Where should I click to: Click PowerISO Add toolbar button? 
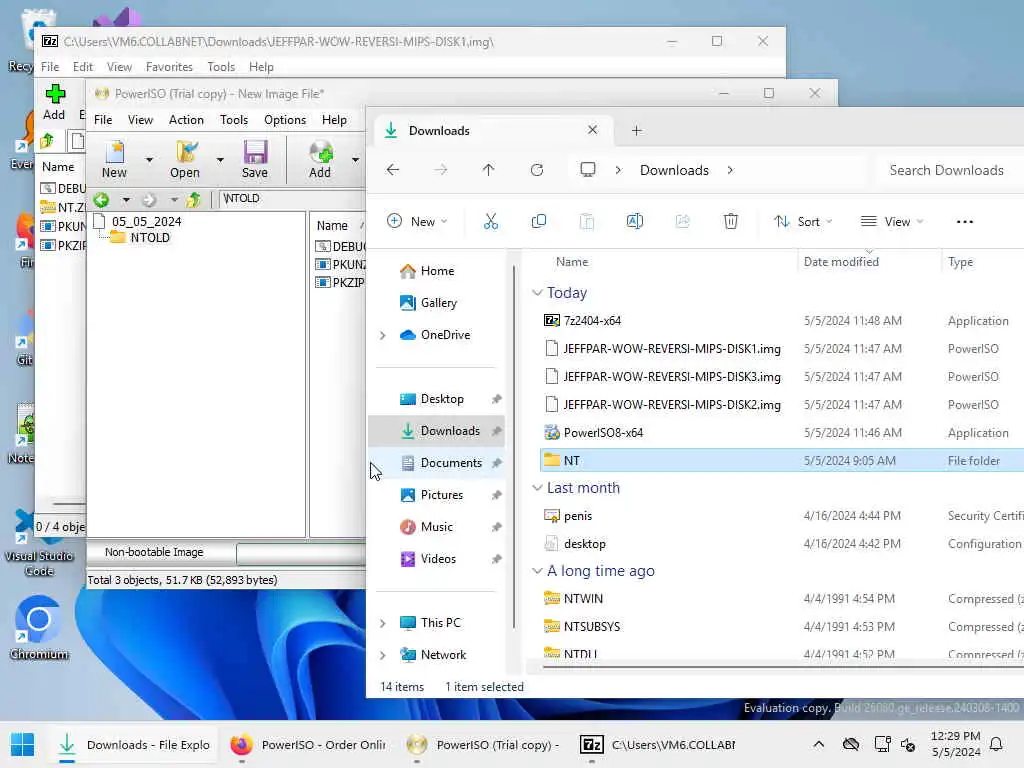320,159
